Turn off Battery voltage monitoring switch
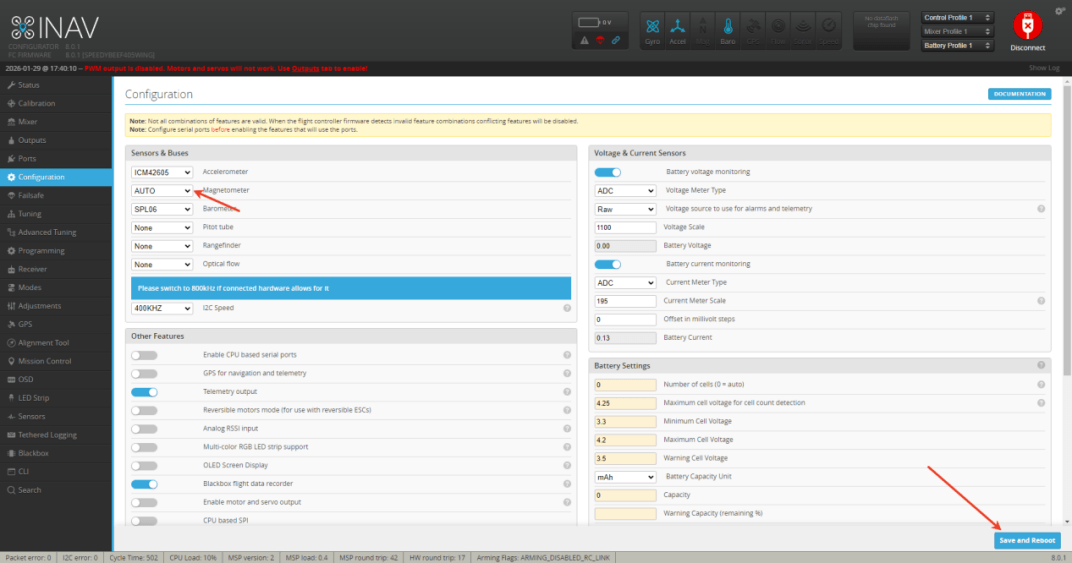The height and width of the screenshot is (563, 1072). click(608, 172)
